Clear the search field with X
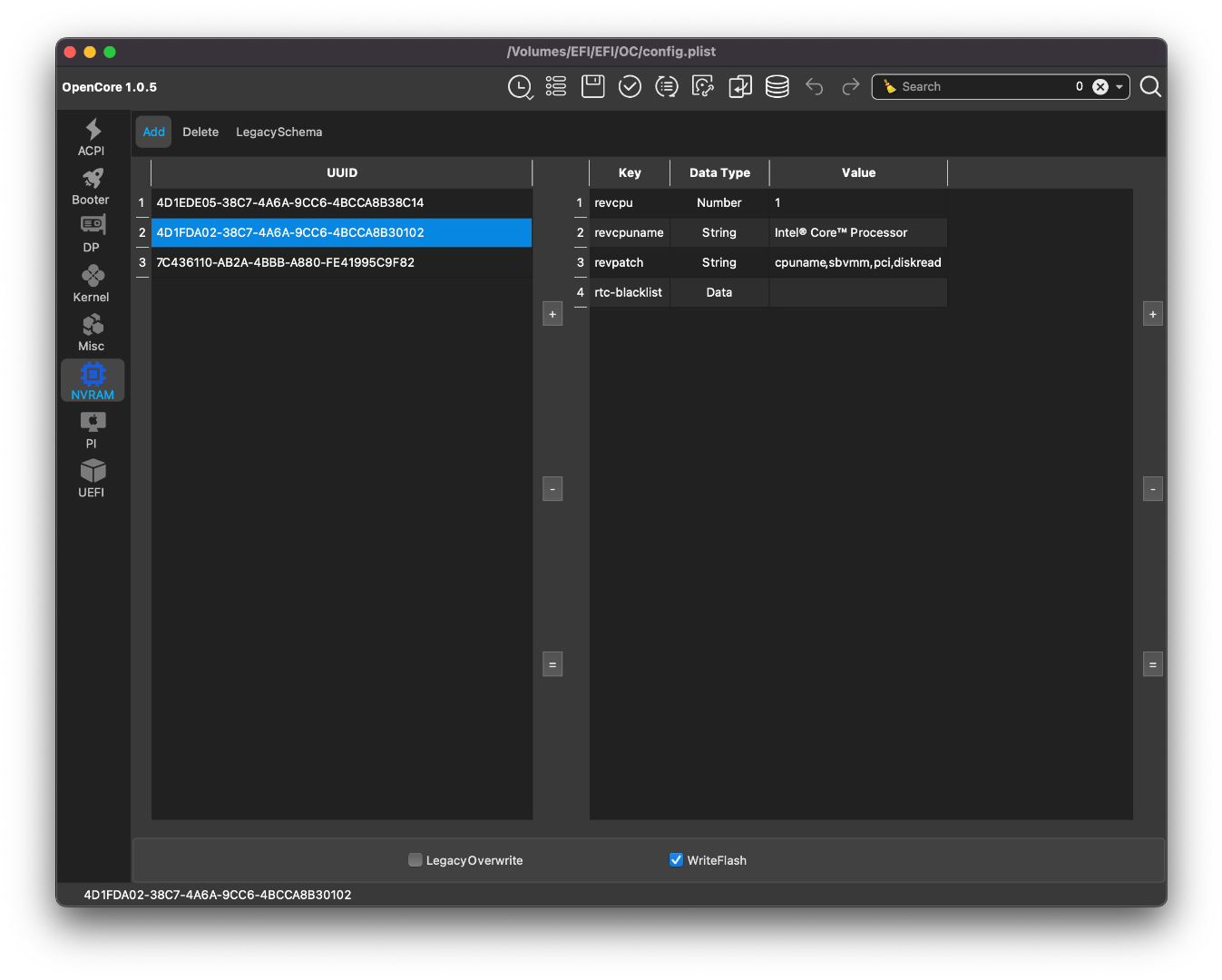1222x980 pixels. click(x=1100, y=87)
